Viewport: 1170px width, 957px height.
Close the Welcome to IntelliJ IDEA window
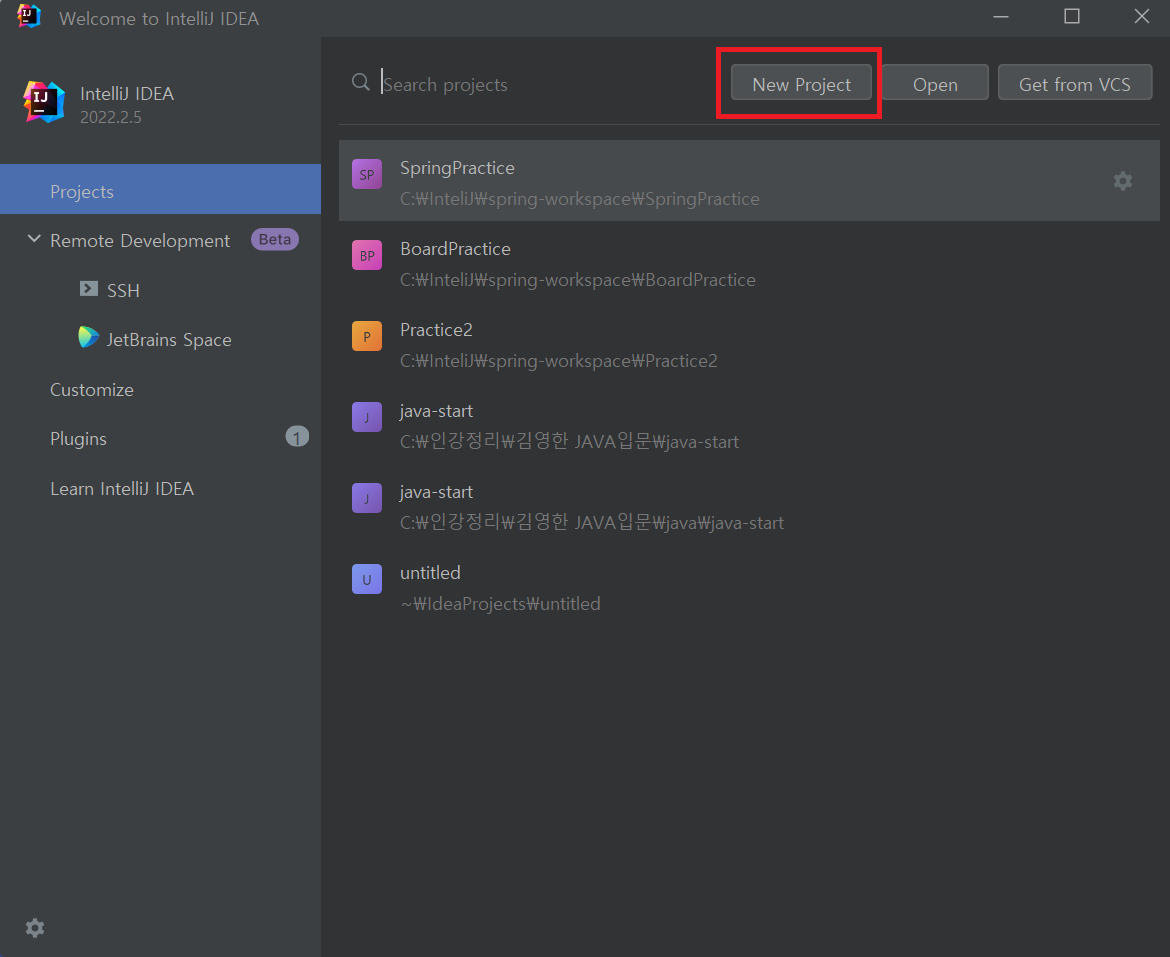pos(1142,16)
